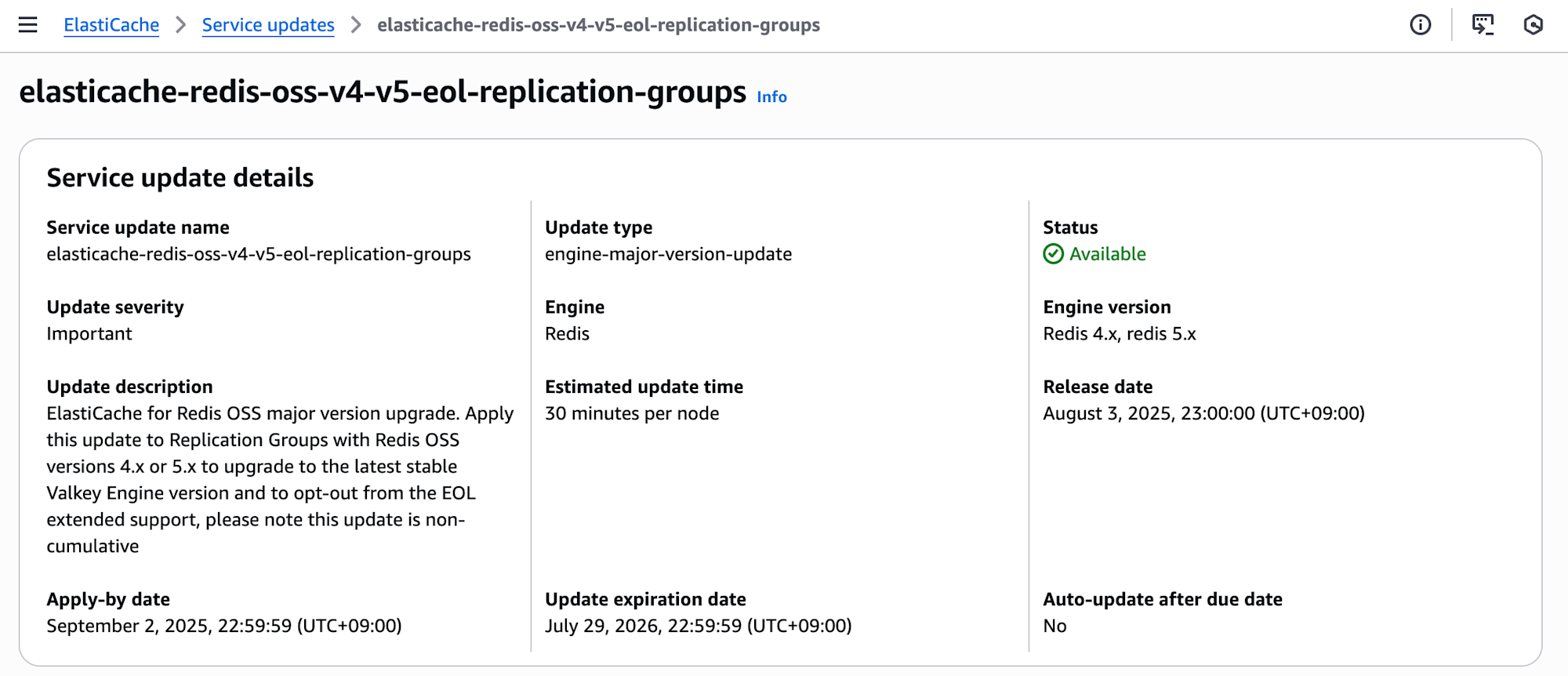Click the '30 minutes per node' value
1568x676 pixels.
[632, 413]
